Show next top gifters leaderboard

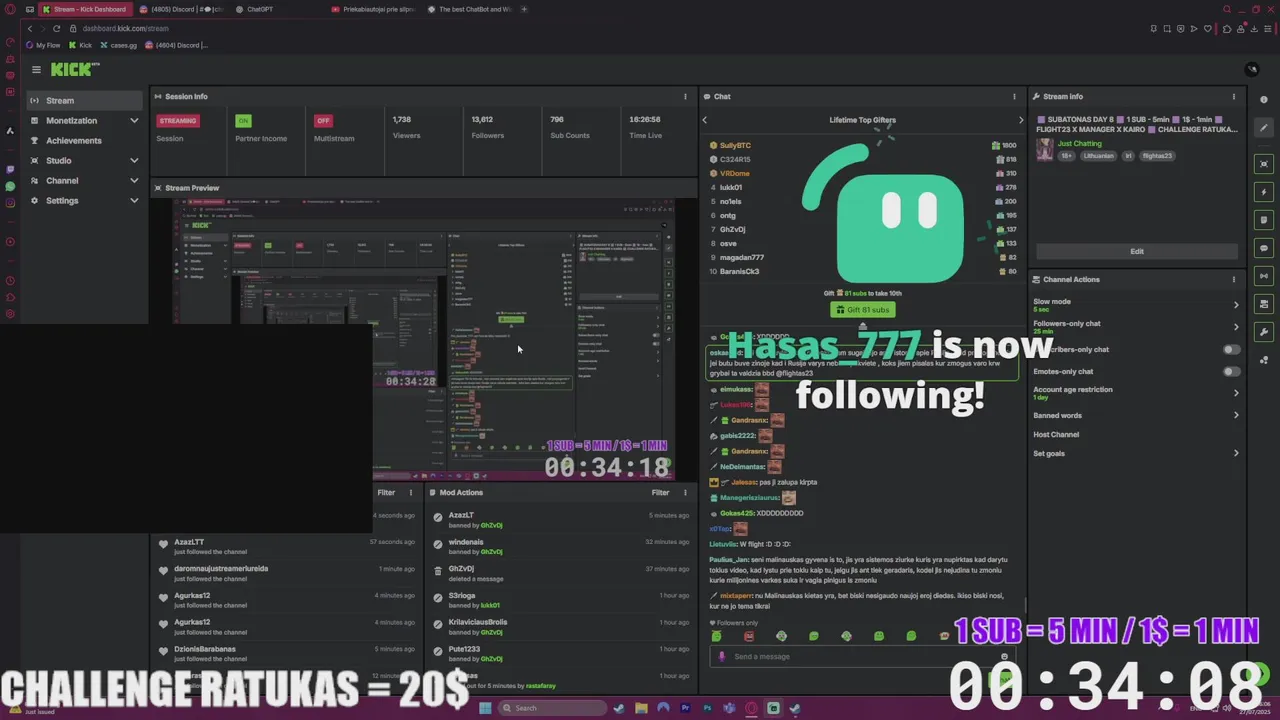pos(1020,120)
